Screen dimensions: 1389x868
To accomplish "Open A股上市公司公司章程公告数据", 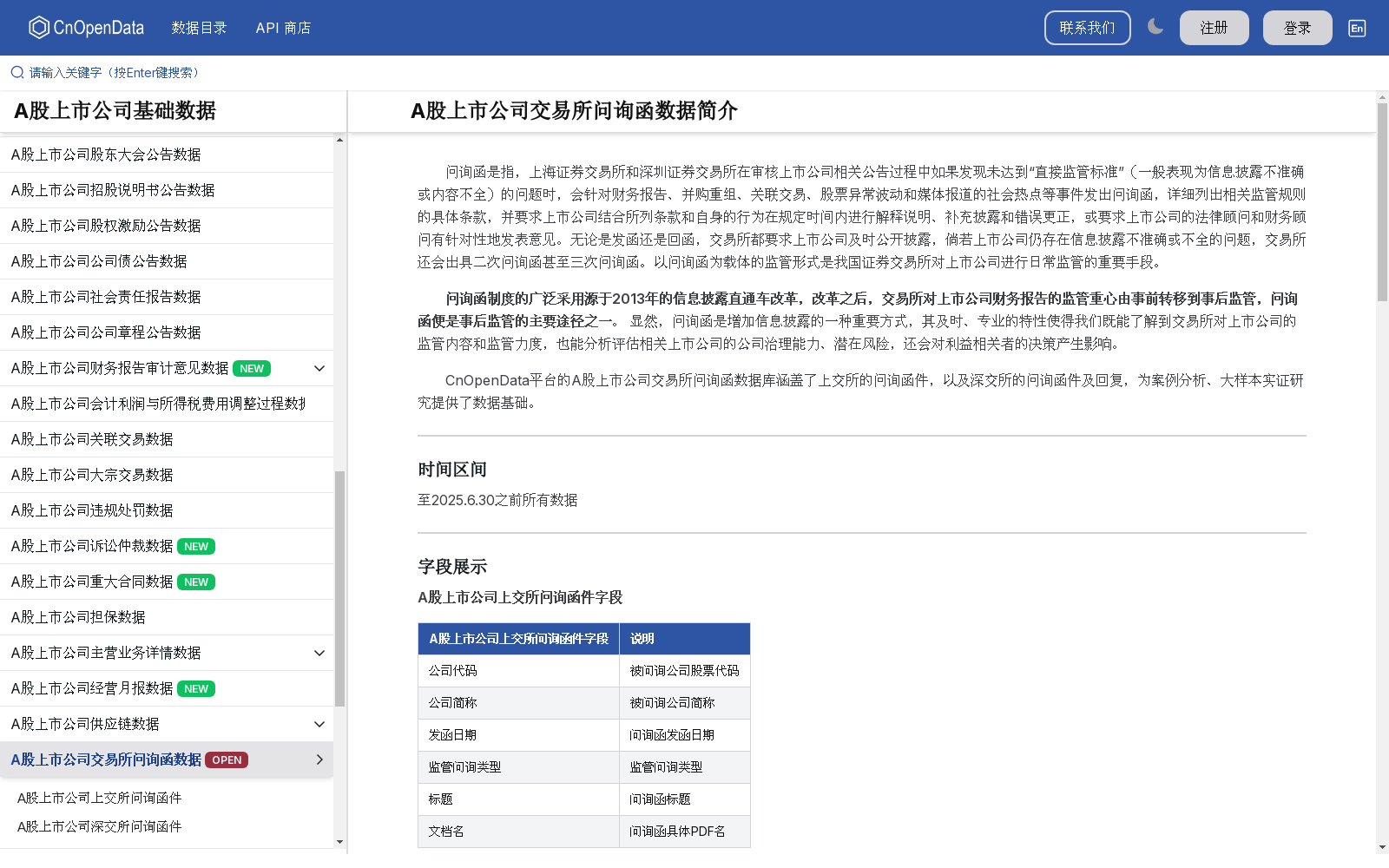I will click(167, 332).
